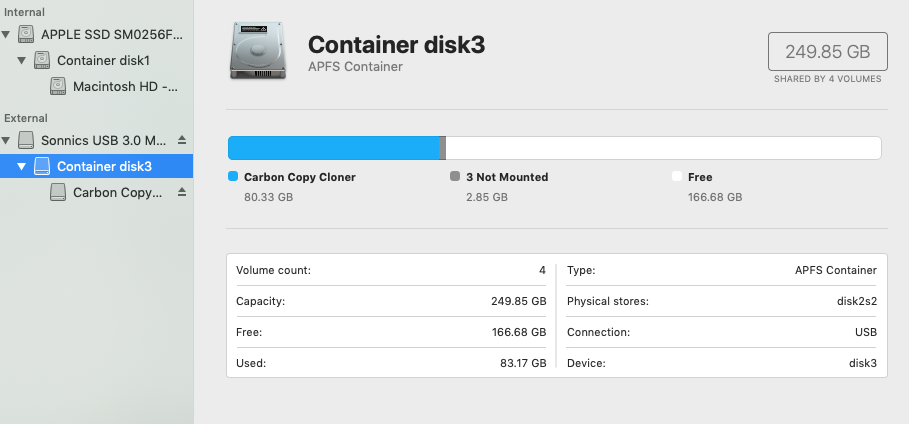The image size is (909, 424).
Task: Eject the Sonnics USB 3.0 drive
Action: (x=181, y=140)
